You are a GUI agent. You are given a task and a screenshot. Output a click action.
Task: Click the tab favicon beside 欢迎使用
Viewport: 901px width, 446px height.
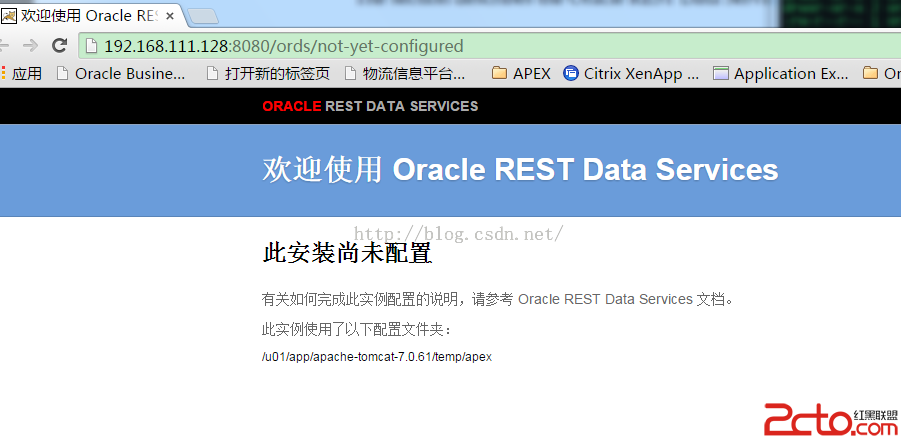pyautogui.click(x=9, y=16)
